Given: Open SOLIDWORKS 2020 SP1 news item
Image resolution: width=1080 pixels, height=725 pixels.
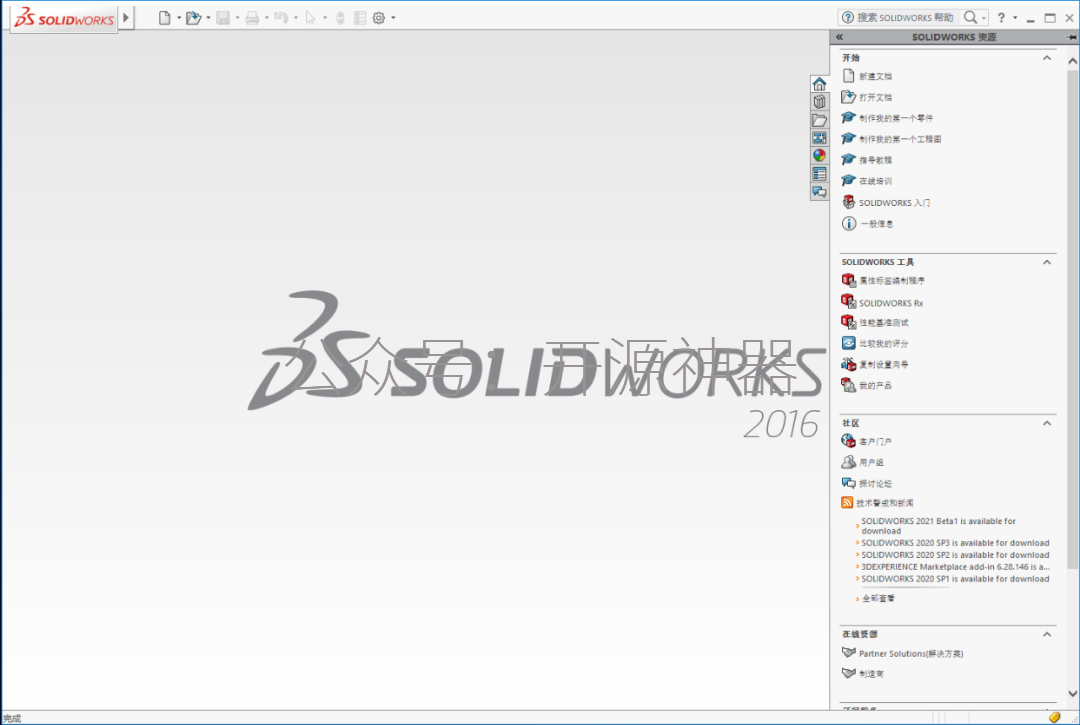Looking at the screenshot, I should [955, 579].
